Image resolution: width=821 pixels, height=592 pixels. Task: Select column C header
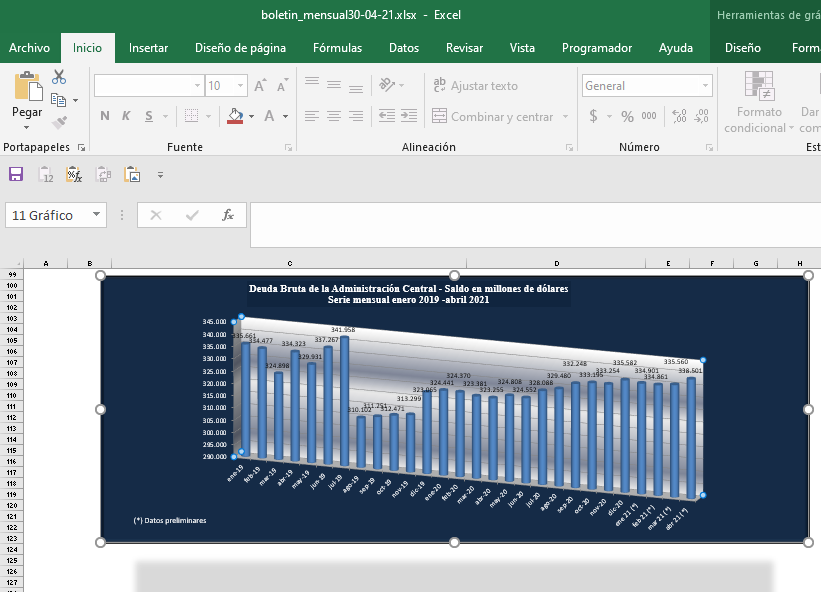pos(289,263)
